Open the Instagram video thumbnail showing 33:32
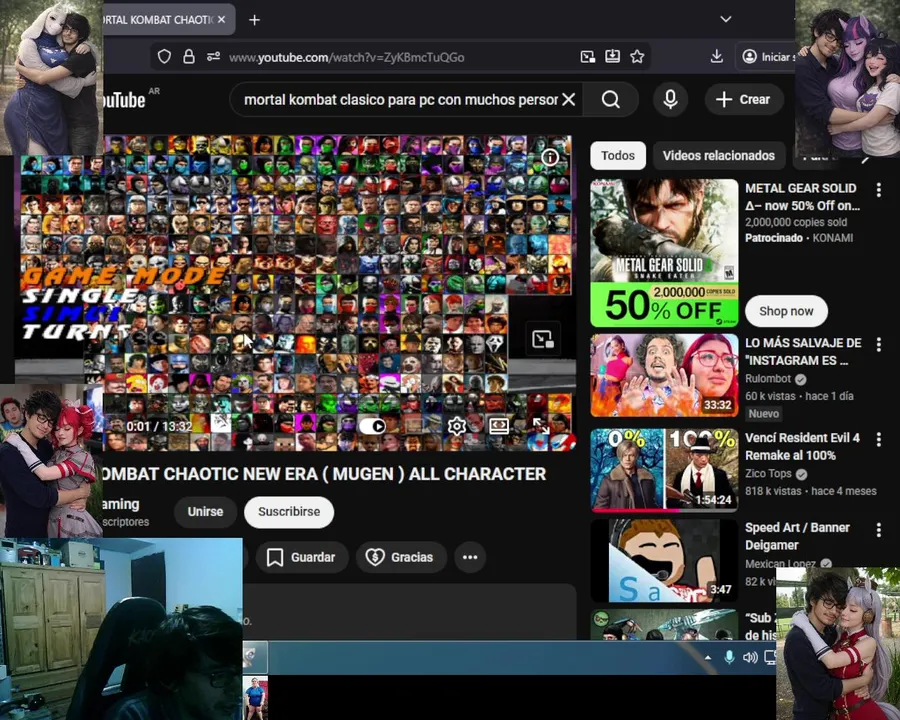Image resolution: width=900 pixels, height=720 pixels. point(664,376)
